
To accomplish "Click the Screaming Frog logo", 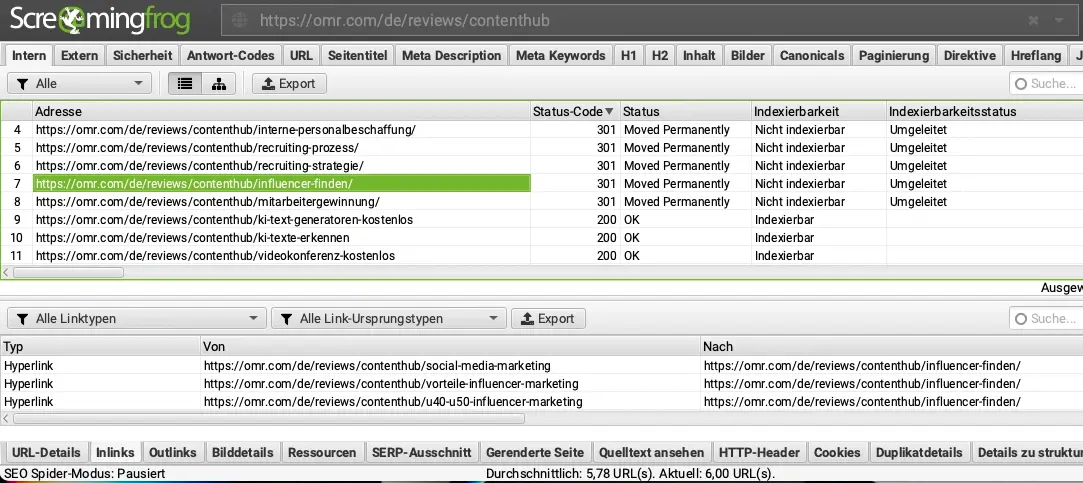I will [x=100, y=21].
